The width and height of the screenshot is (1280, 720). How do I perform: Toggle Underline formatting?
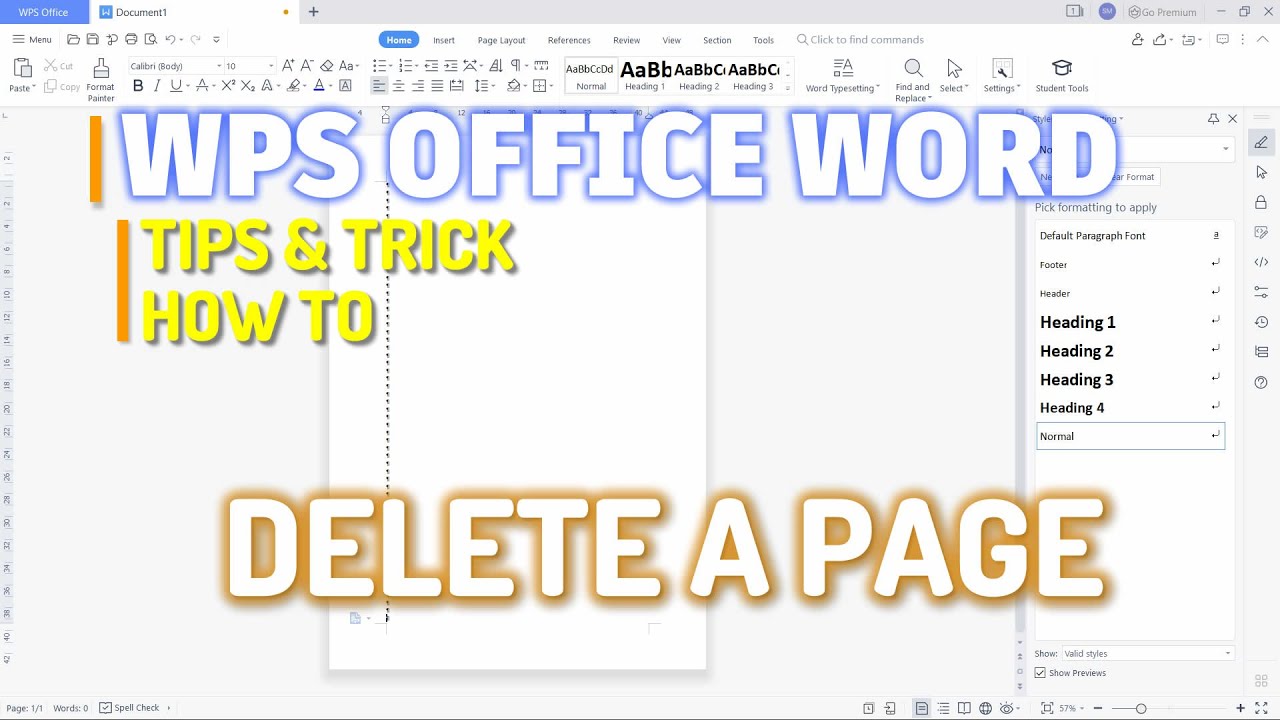pos(175,86)
